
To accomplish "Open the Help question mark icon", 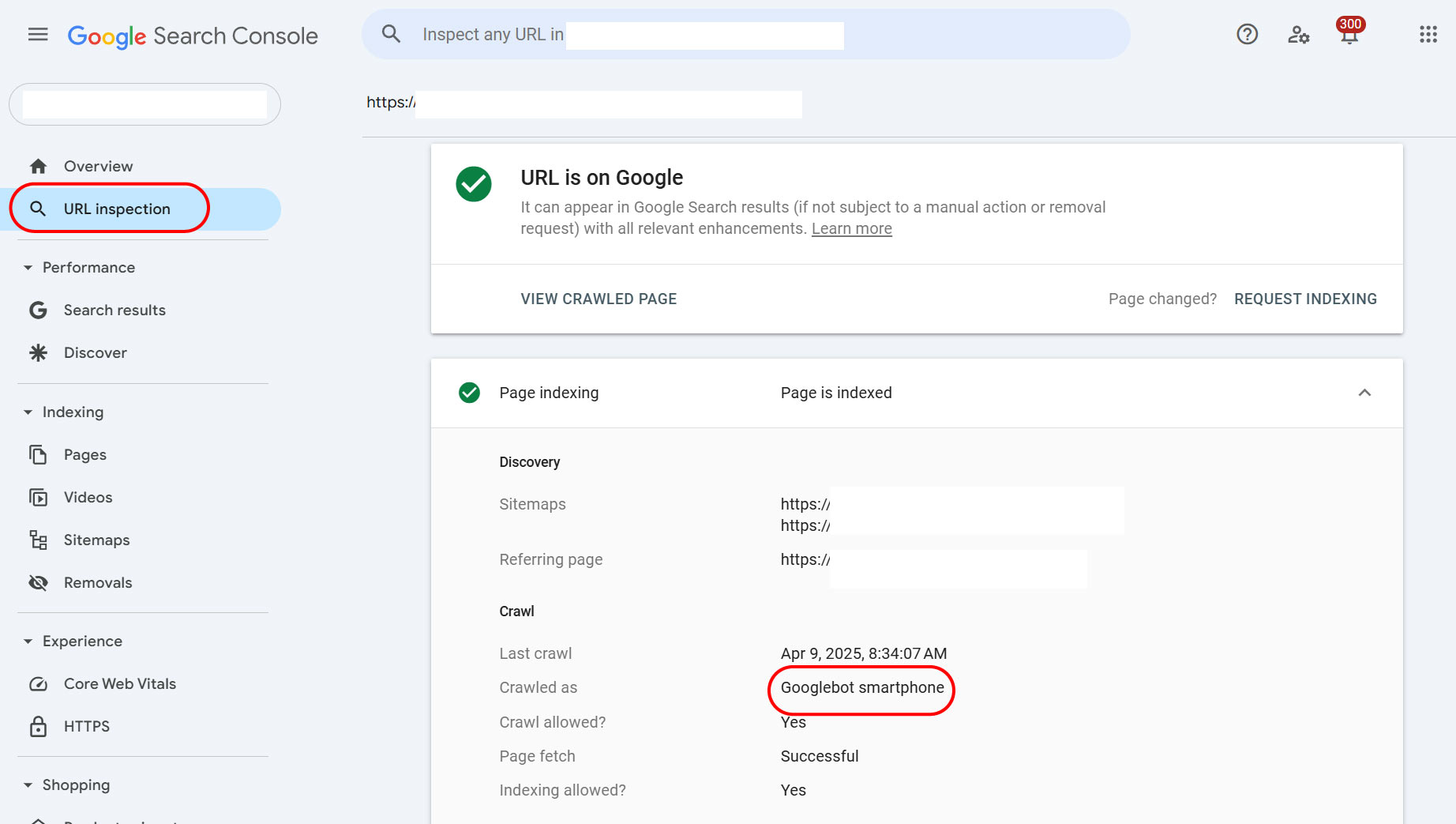I will (x=1247, y=35).
